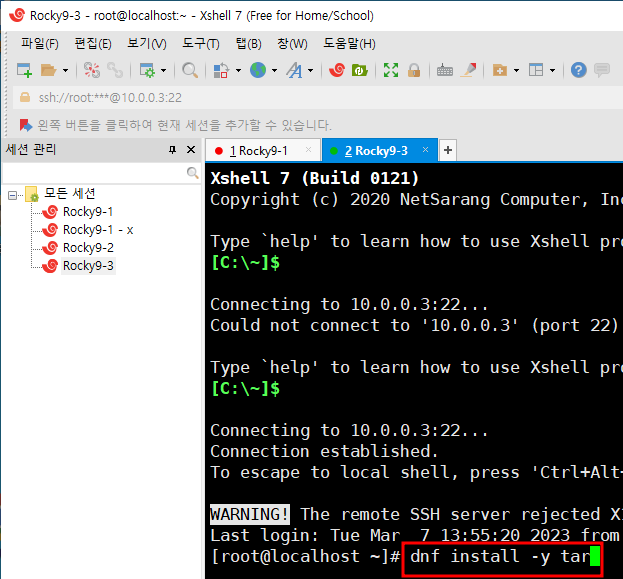Select the 모든 세션 folder

(x=70, y=194)
